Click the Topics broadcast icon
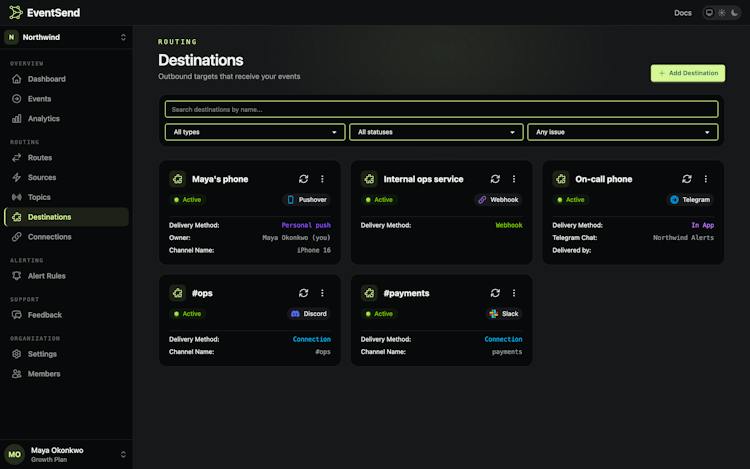750x469 pixels. click(17, 197)
